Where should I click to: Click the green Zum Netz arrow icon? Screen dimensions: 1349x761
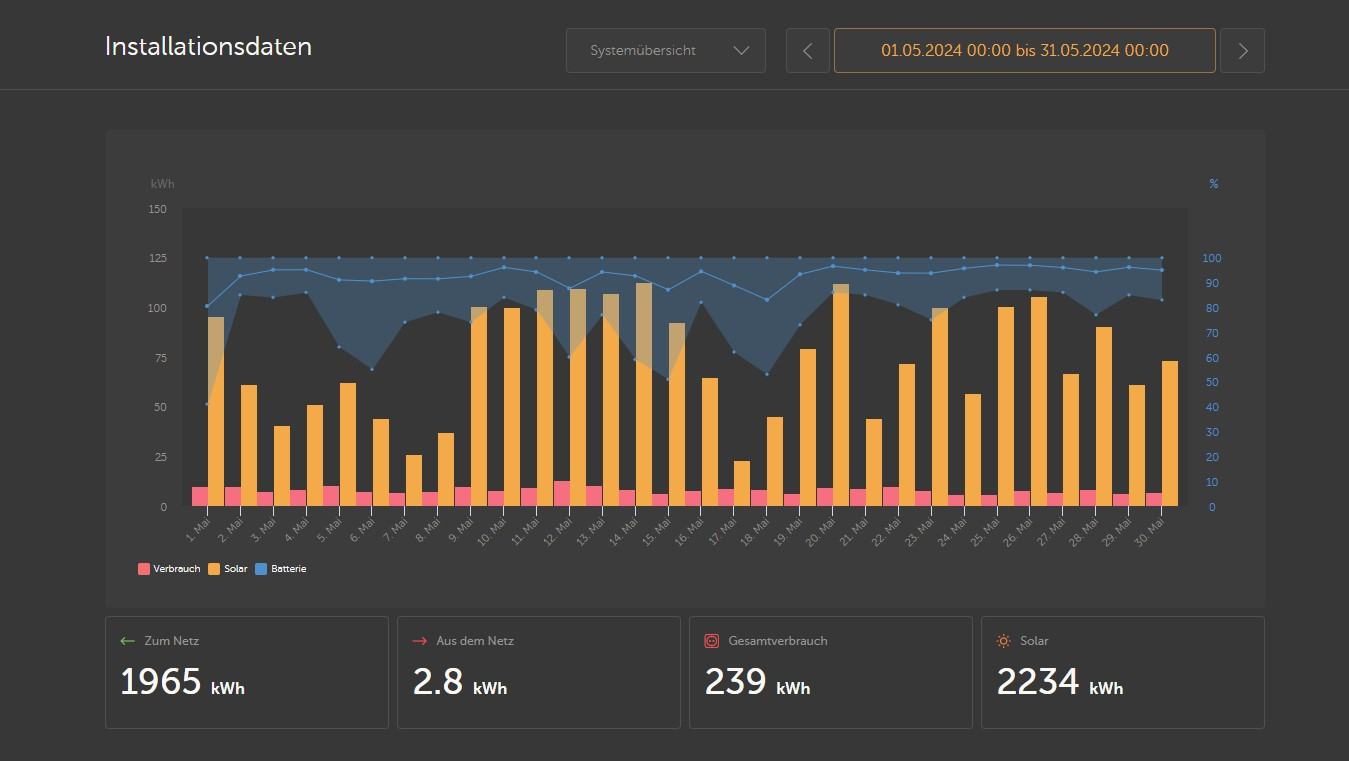127,641
